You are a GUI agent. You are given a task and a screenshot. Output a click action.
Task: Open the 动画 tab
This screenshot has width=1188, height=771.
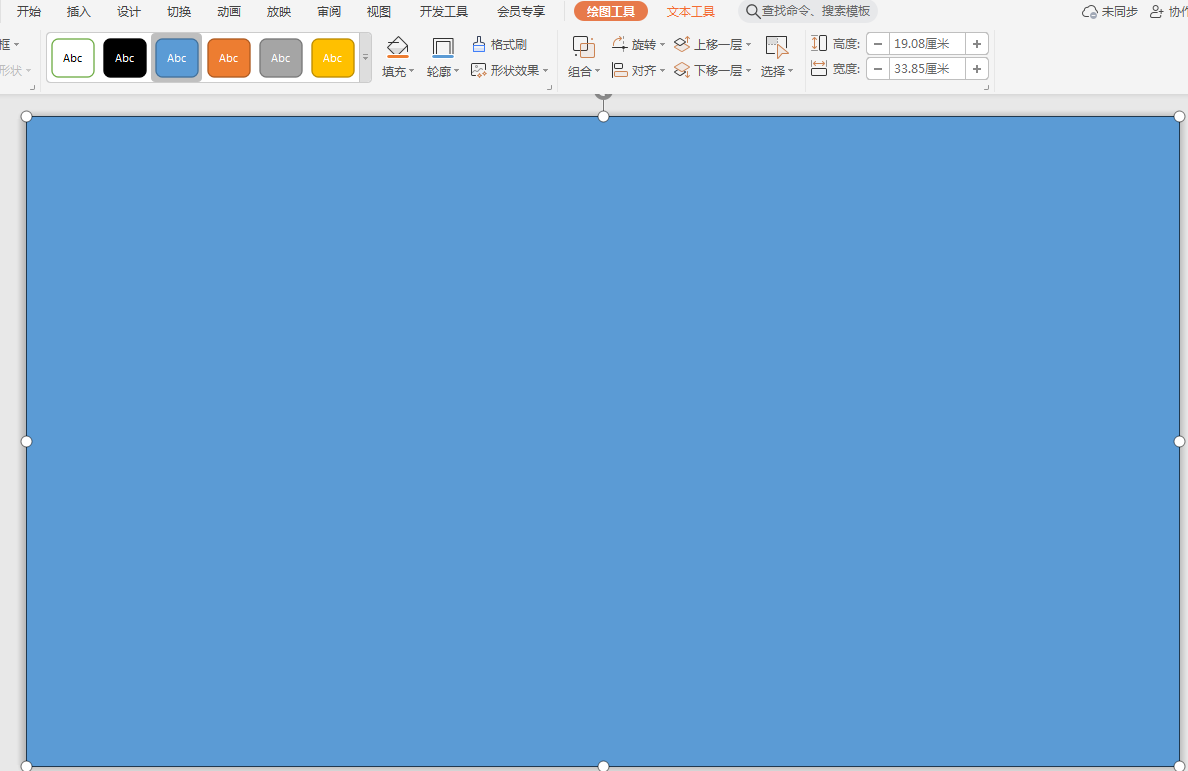coord(229,11)
